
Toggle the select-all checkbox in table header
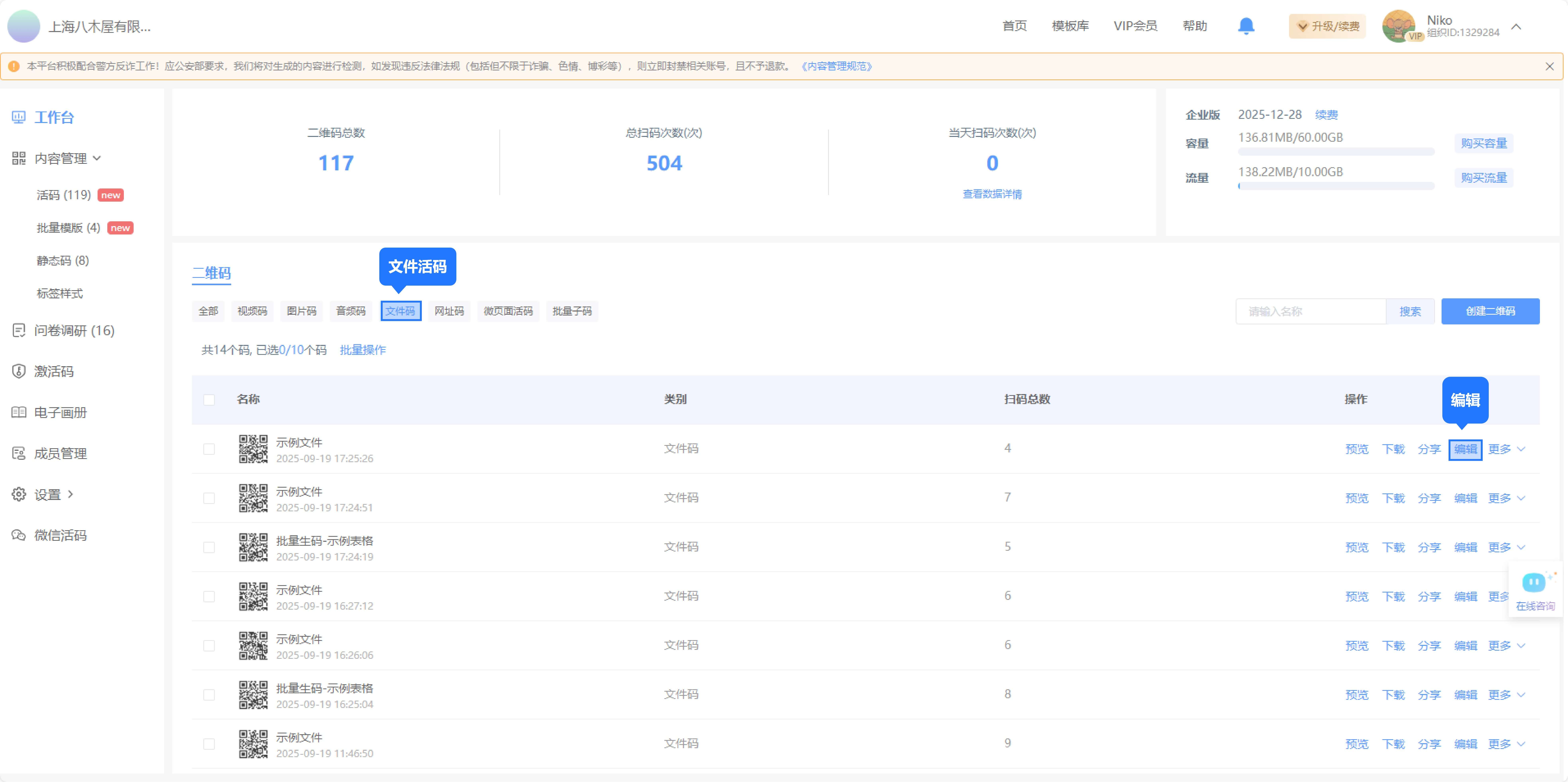tap(209, 400)
